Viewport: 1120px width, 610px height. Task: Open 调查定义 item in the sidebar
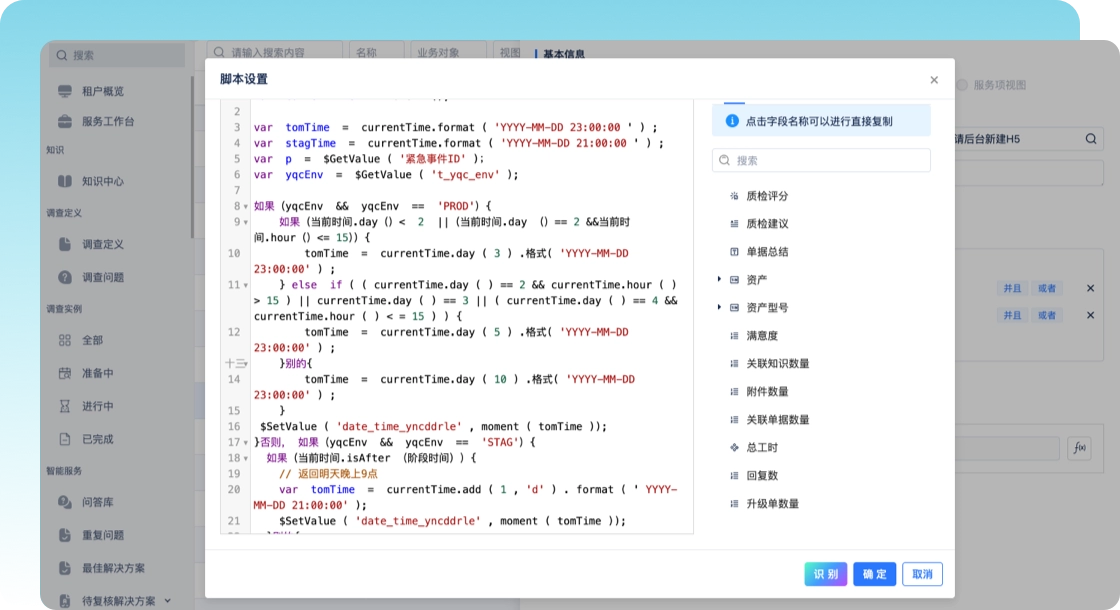click(x=103, y=244)
